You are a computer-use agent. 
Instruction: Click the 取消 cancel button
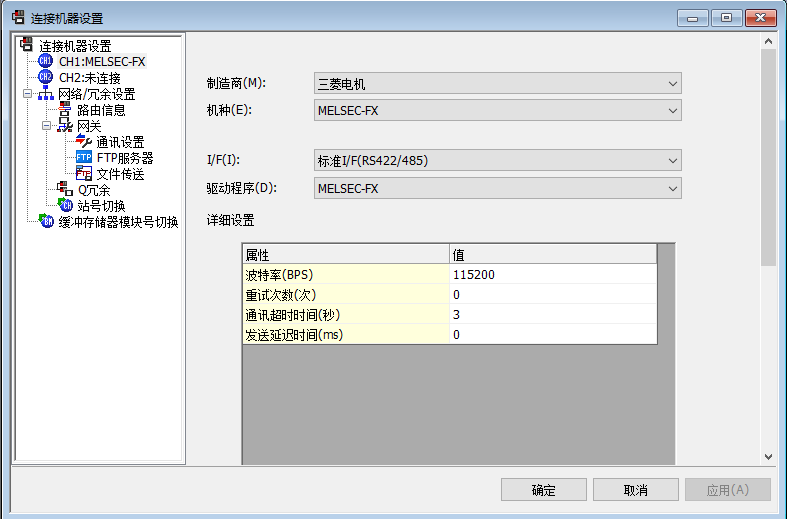click(x=635, y=490)
